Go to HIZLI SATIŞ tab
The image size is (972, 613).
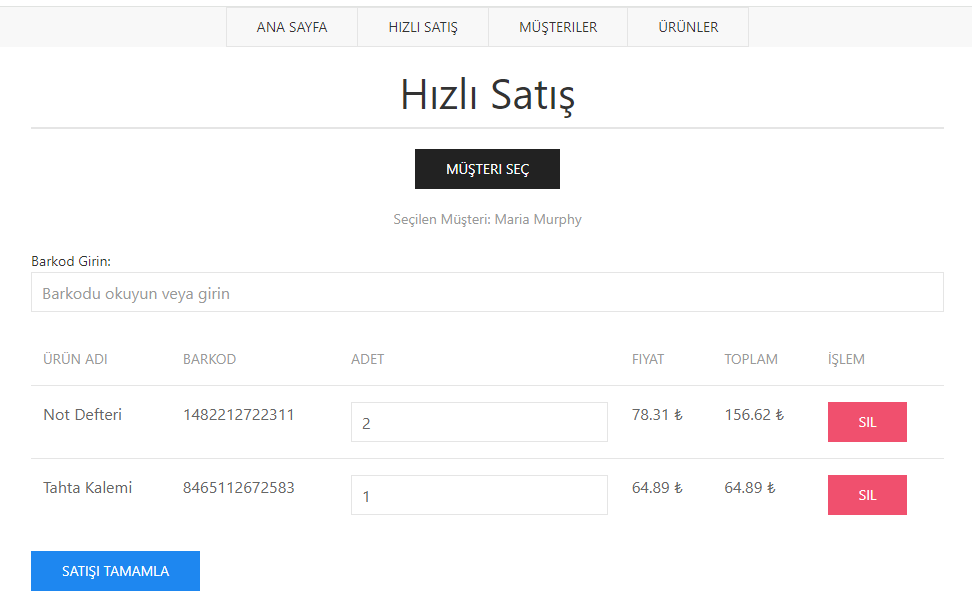pyautogui.click(x=423, y=27)
